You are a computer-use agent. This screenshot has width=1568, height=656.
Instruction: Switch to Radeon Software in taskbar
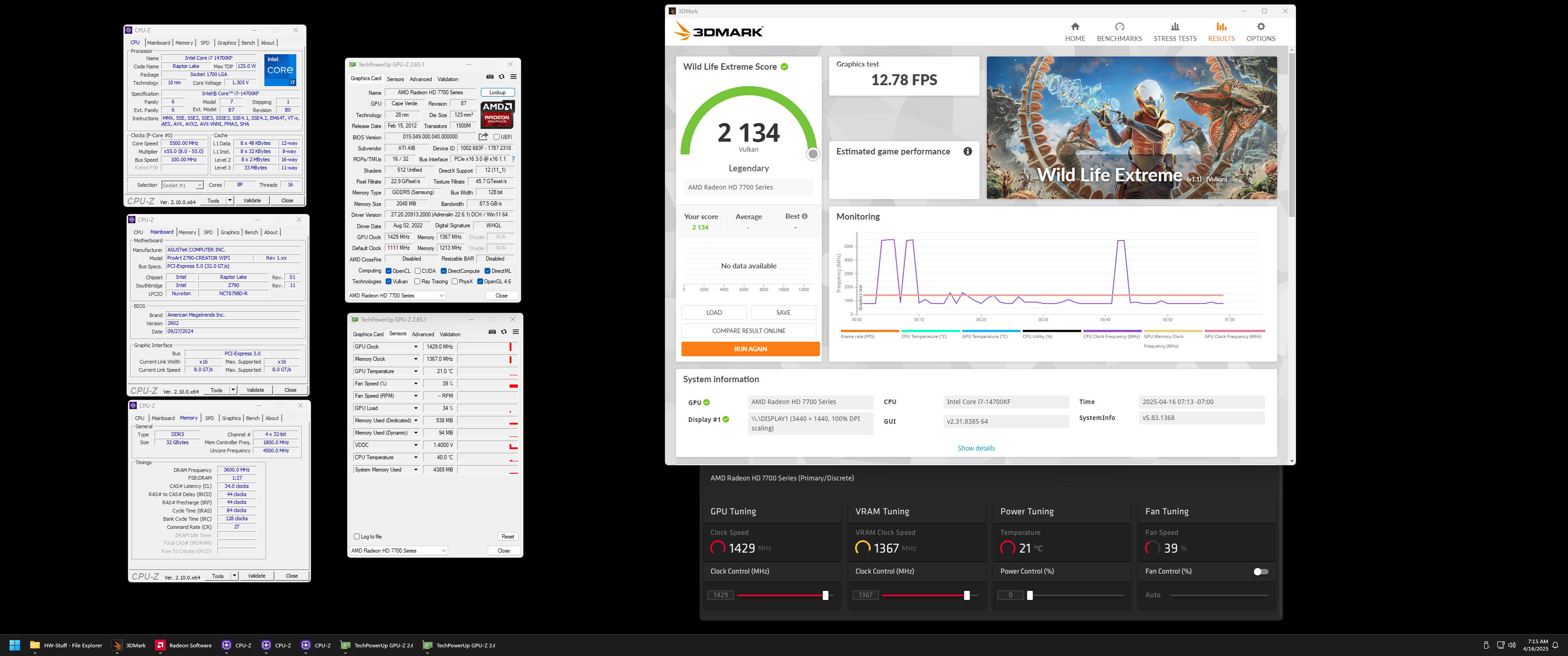coord(184,645)
